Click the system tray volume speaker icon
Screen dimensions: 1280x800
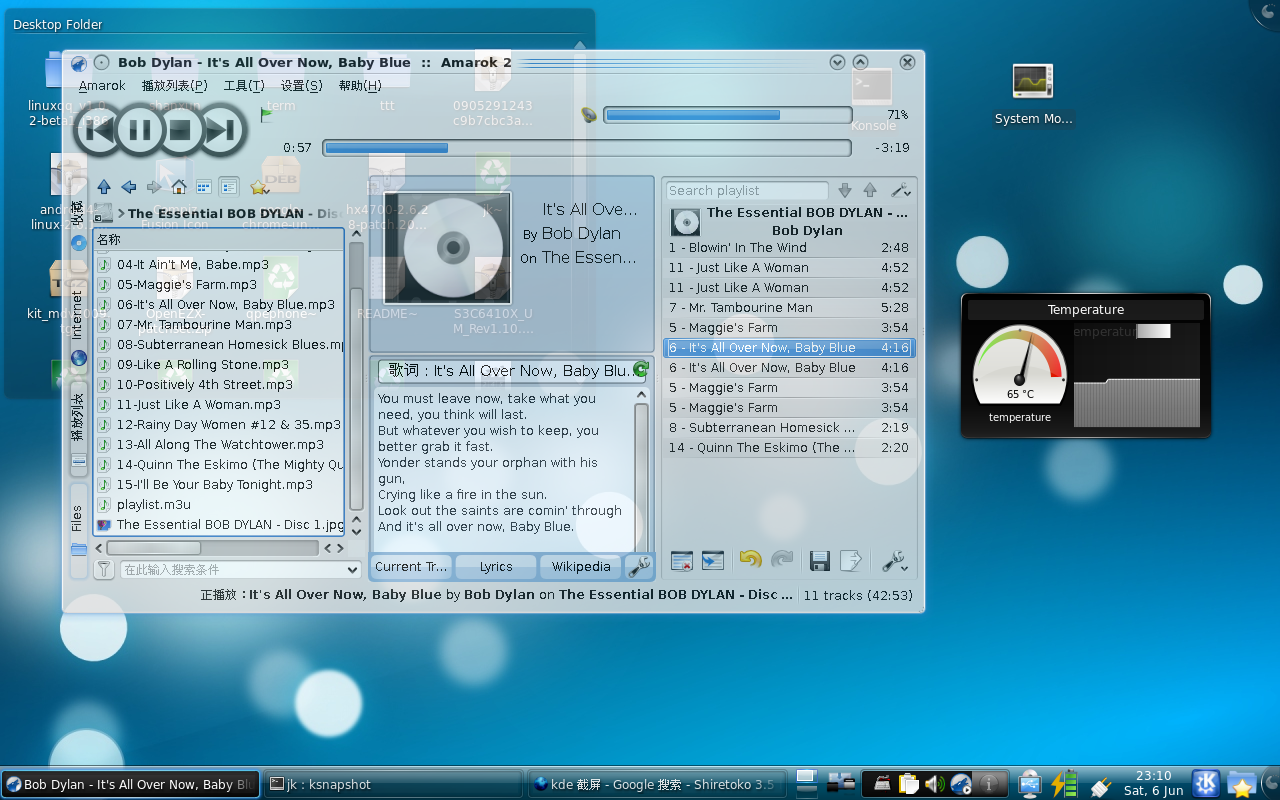[x=935, y=784]
